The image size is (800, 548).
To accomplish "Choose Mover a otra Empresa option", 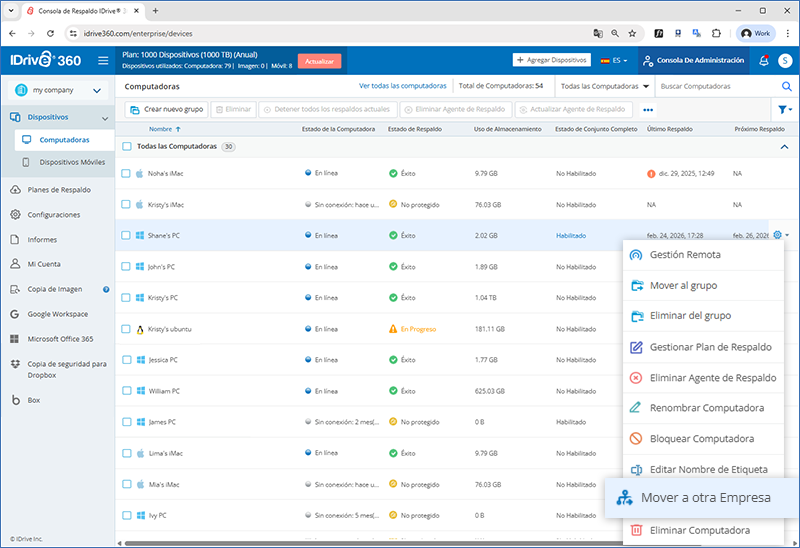I will click(x=700, y=498).
